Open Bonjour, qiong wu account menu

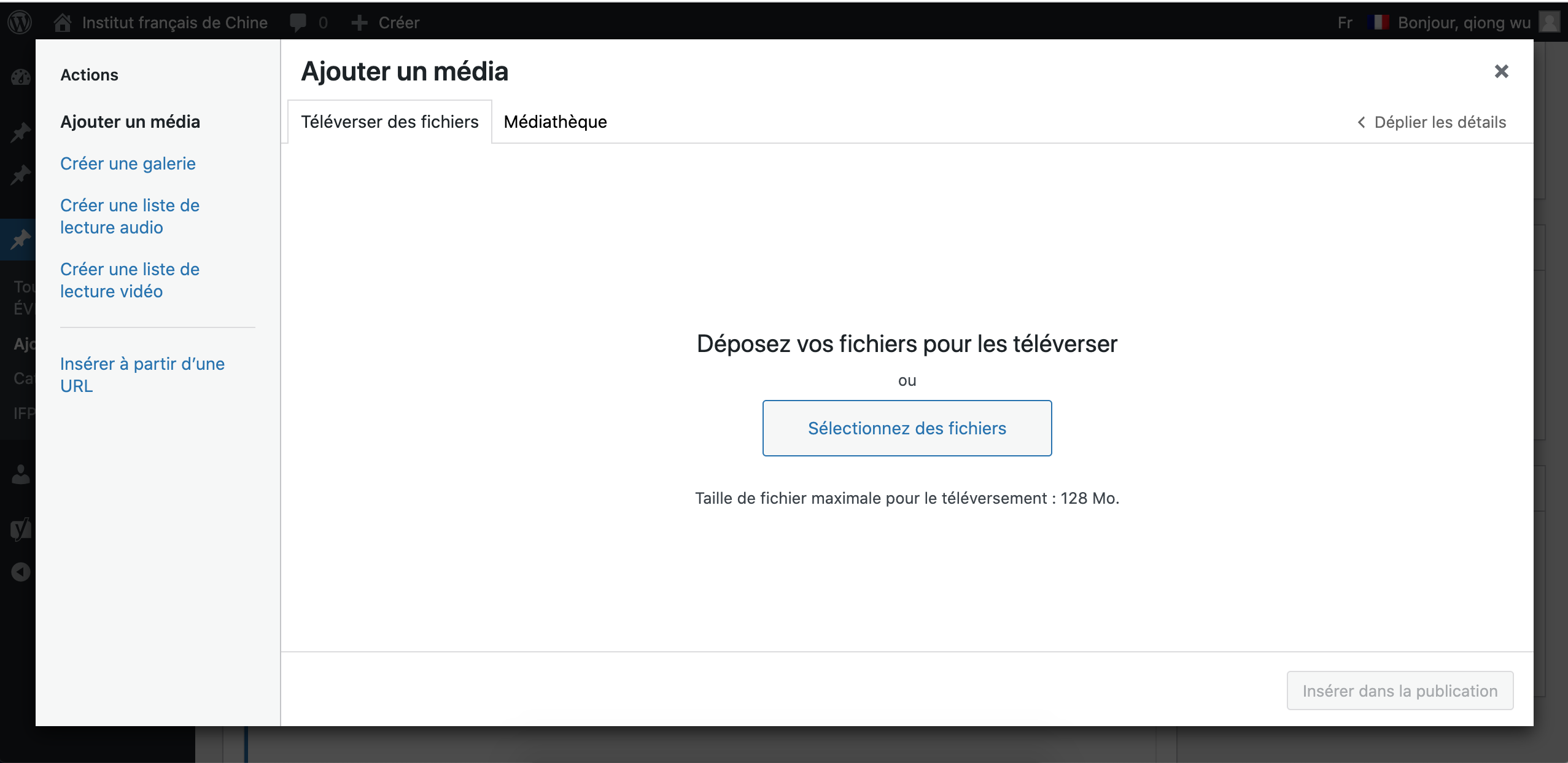pos(1464,23)
